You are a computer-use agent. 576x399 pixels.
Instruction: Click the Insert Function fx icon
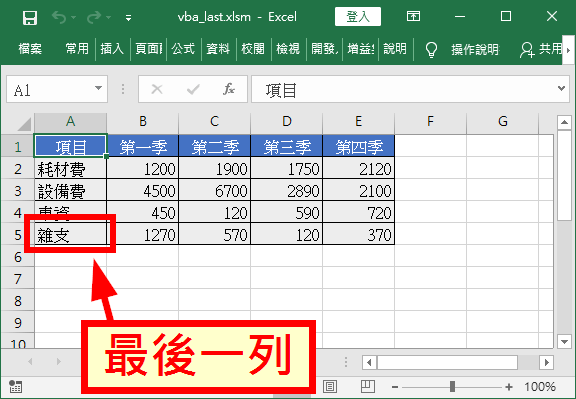tap(228, 89)
